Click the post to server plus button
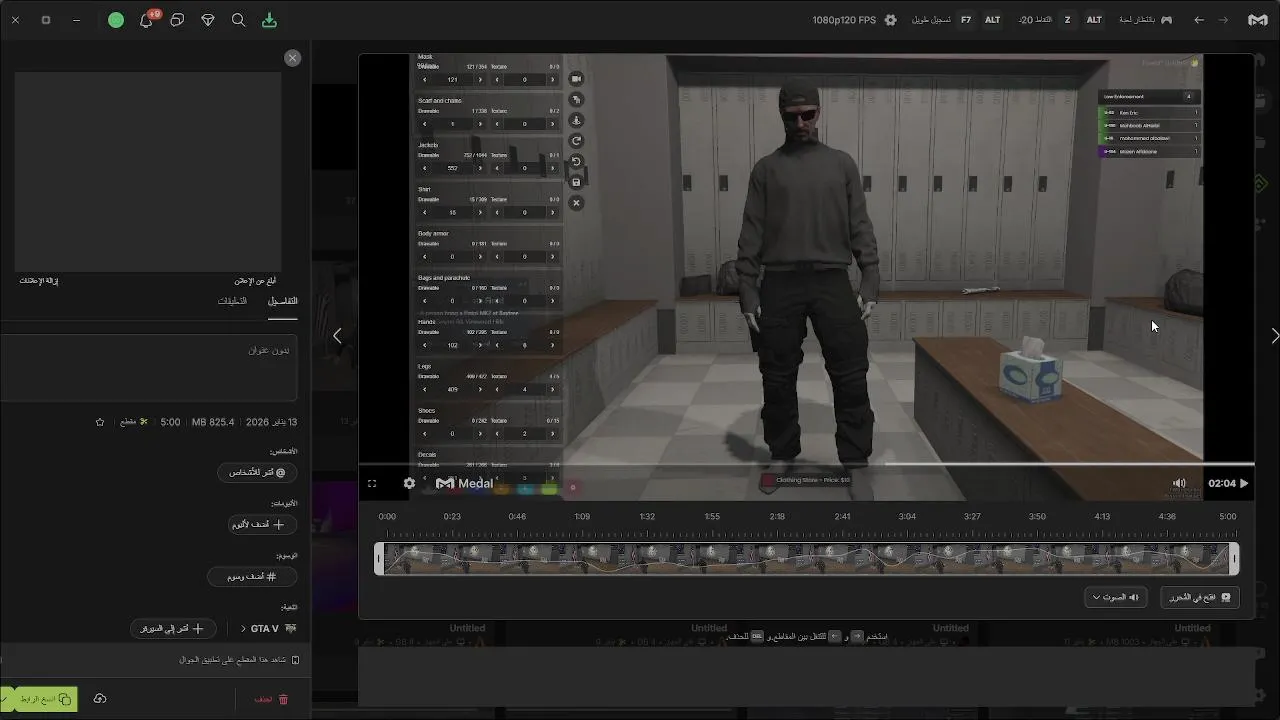The image size is (1280, 720). pos(174,628)
